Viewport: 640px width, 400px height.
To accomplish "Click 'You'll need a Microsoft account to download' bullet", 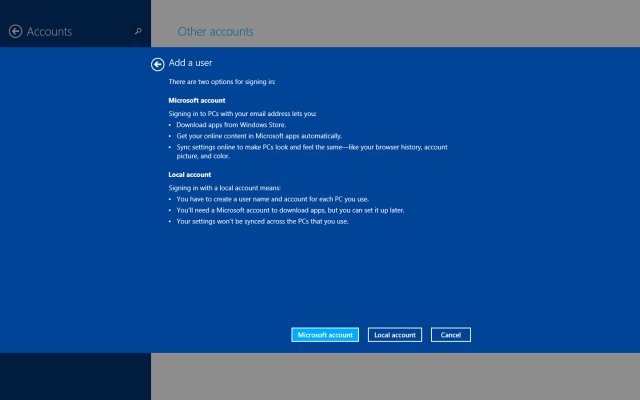I will (290, 210).
